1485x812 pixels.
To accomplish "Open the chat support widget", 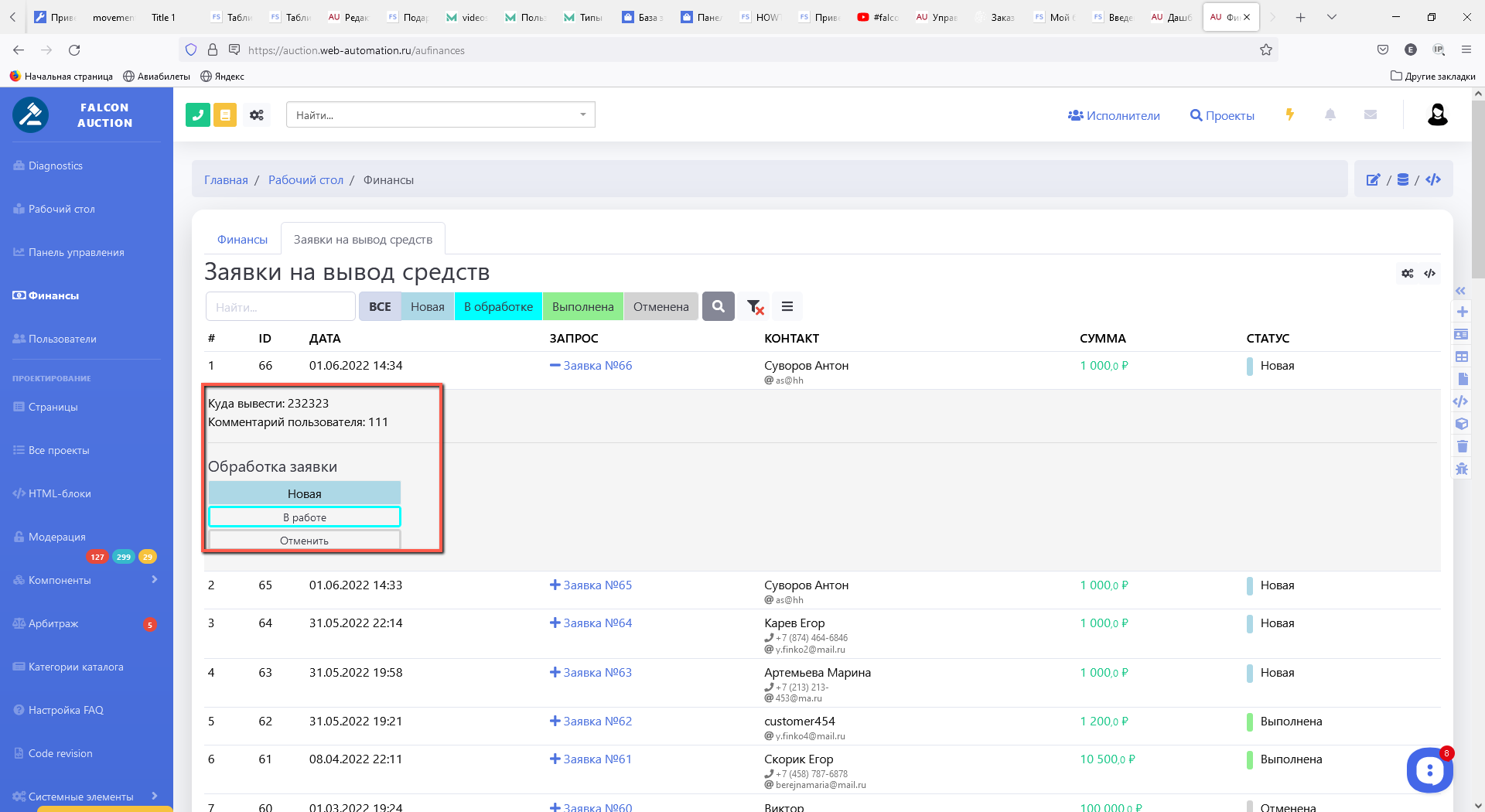I will (1429, 769).
